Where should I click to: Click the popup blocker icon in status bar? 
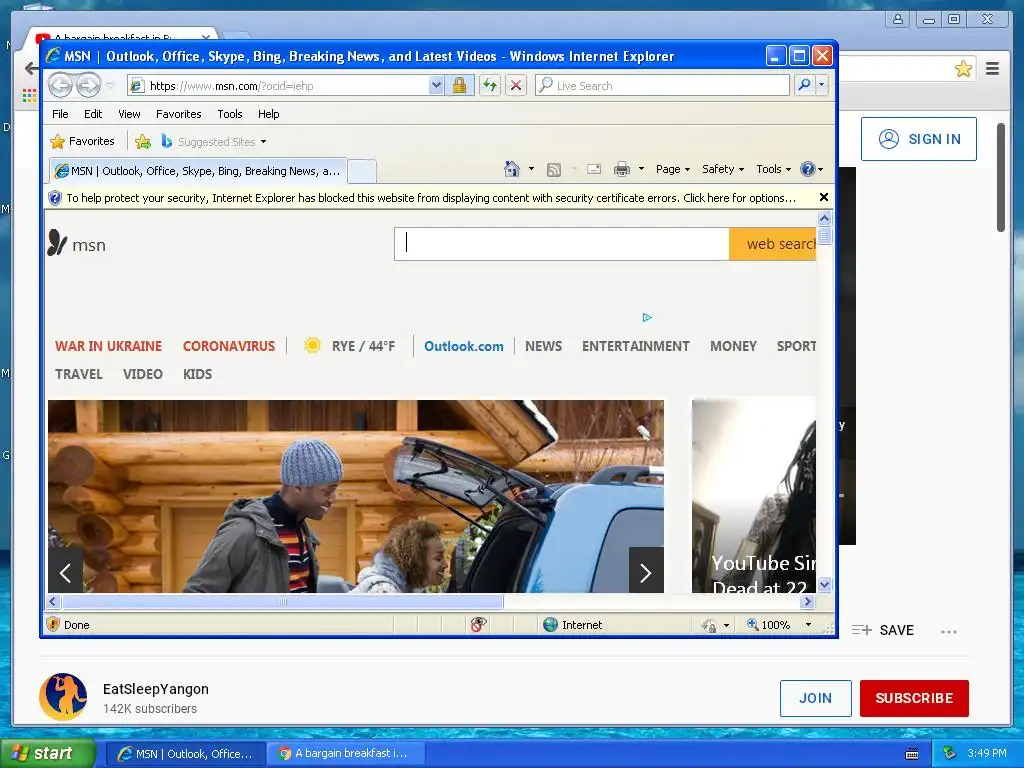(x=479, y=625)
